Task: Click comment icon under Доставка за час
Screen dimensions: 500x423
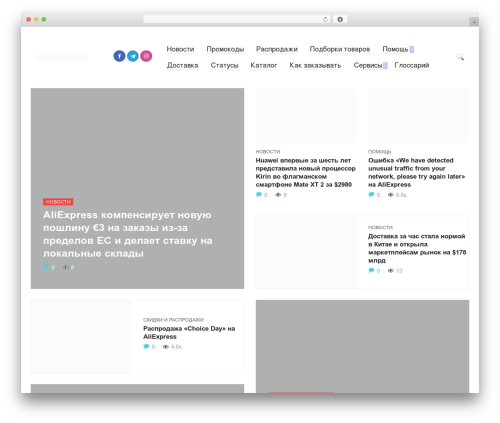Action: click(x=371, y=270)
